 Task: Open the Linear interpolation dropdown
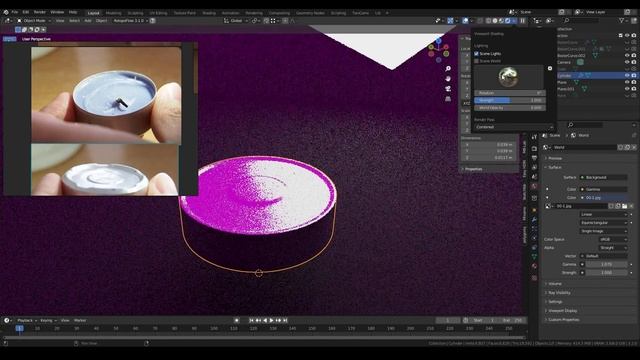tap(603, 214)
